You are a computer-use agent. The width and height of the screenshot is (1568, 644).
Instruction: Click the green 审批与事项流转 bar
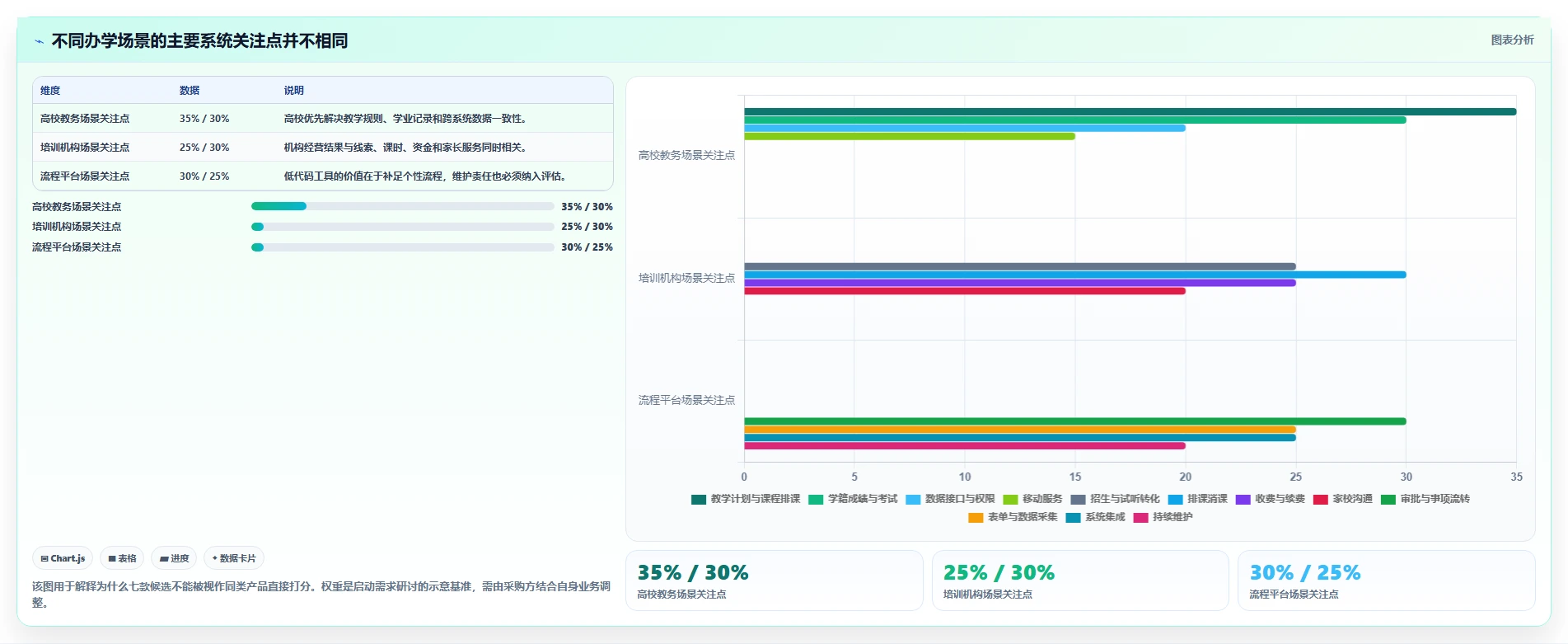pyautogui.click(x=1075, y=421)
